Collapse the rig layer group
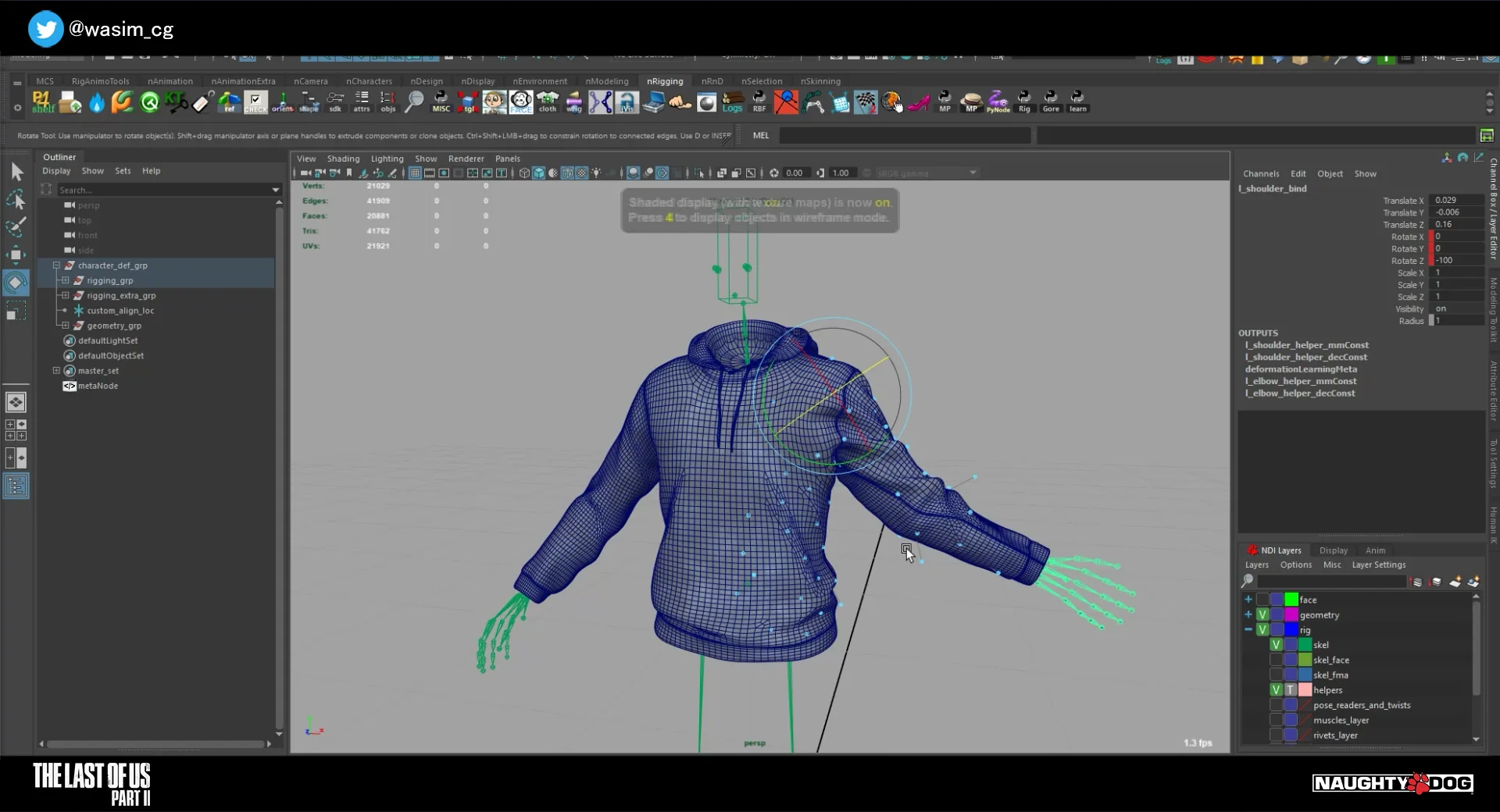Screen dimensions: 1500x812 (x=1248, y=629)
